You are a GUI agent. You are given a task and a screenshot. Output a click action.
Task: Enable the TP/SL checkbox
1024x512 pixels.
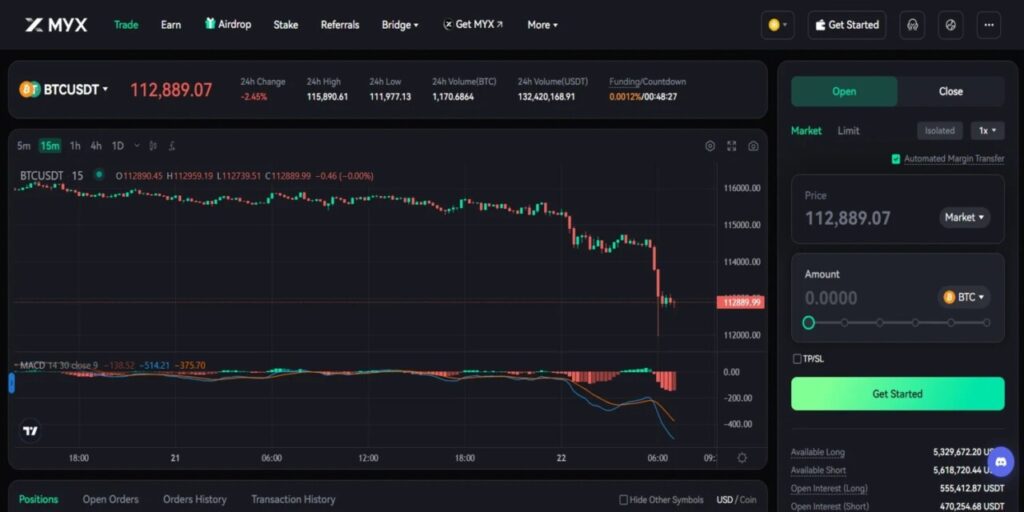[x=797, y=358]
